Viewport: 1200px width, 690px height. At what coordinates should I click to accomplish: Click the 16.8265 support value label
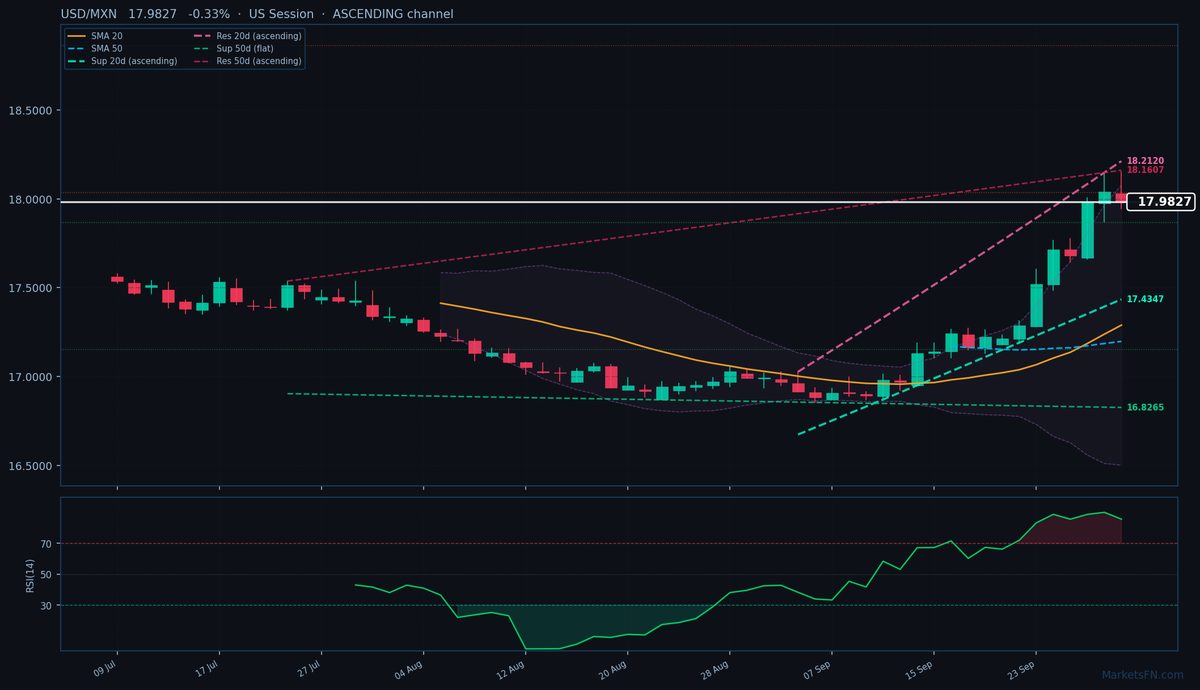(1145, 408)
